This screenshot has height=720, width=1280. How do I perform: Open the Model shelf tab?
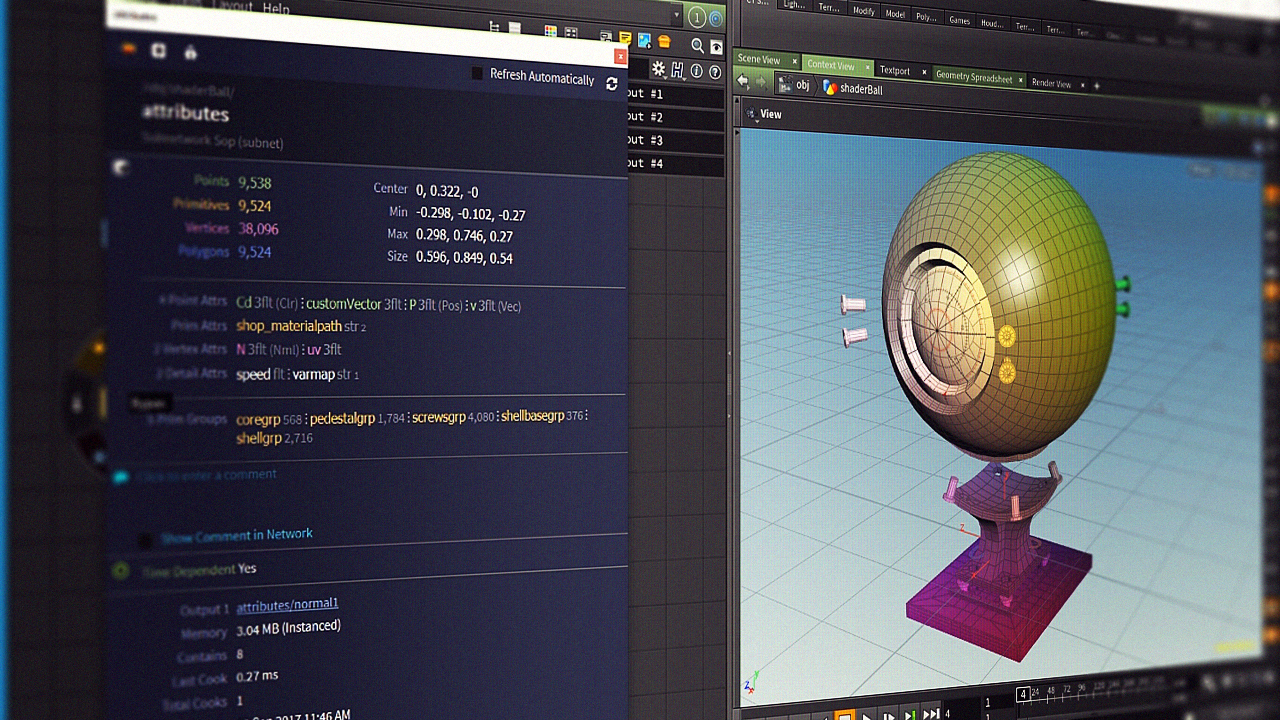click(x=895, y=14)
